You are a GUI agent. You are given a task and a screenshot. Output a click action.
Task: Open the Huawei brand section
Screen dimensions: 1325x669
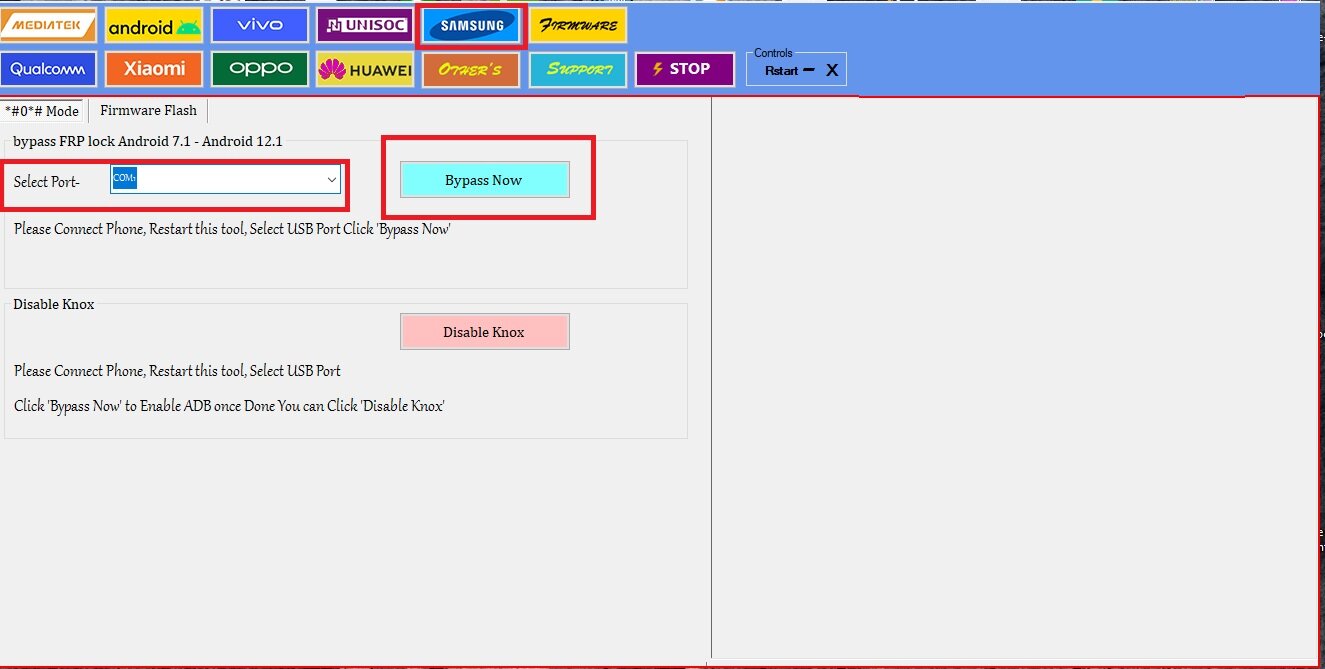coord(365,70)
